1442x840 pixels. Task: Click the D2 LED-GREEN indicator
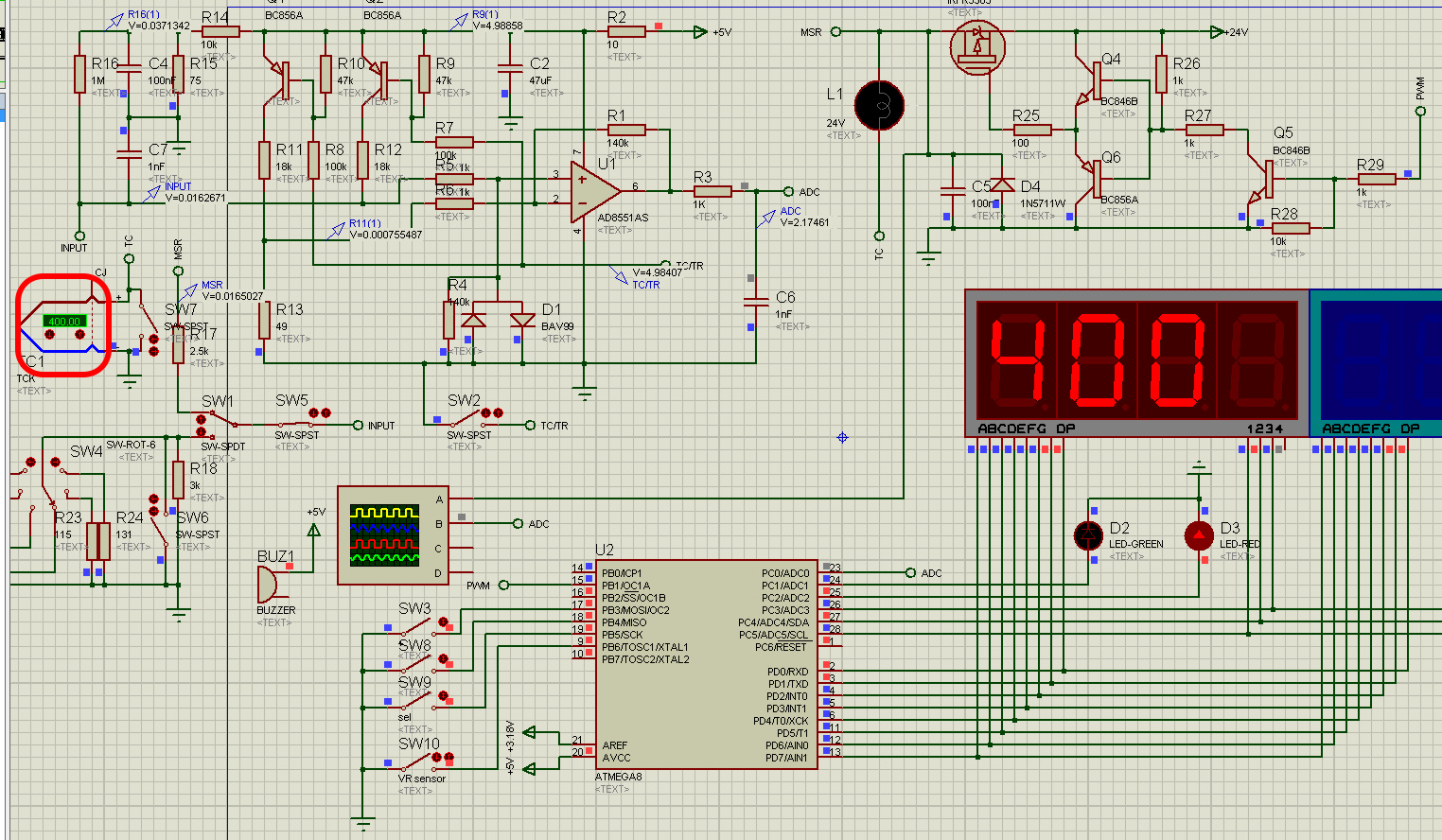pyautogui.click(x=1089, y=535)
